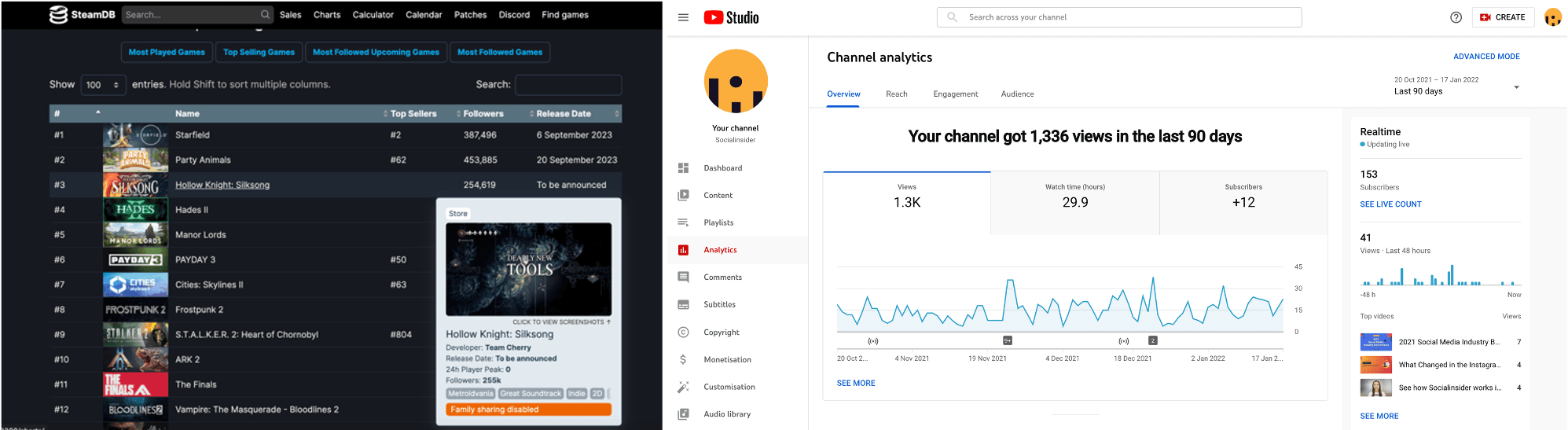Viewport: 1568px width, 430px height.
Task: Click the help question mark icon
Action: point(1456,17)
